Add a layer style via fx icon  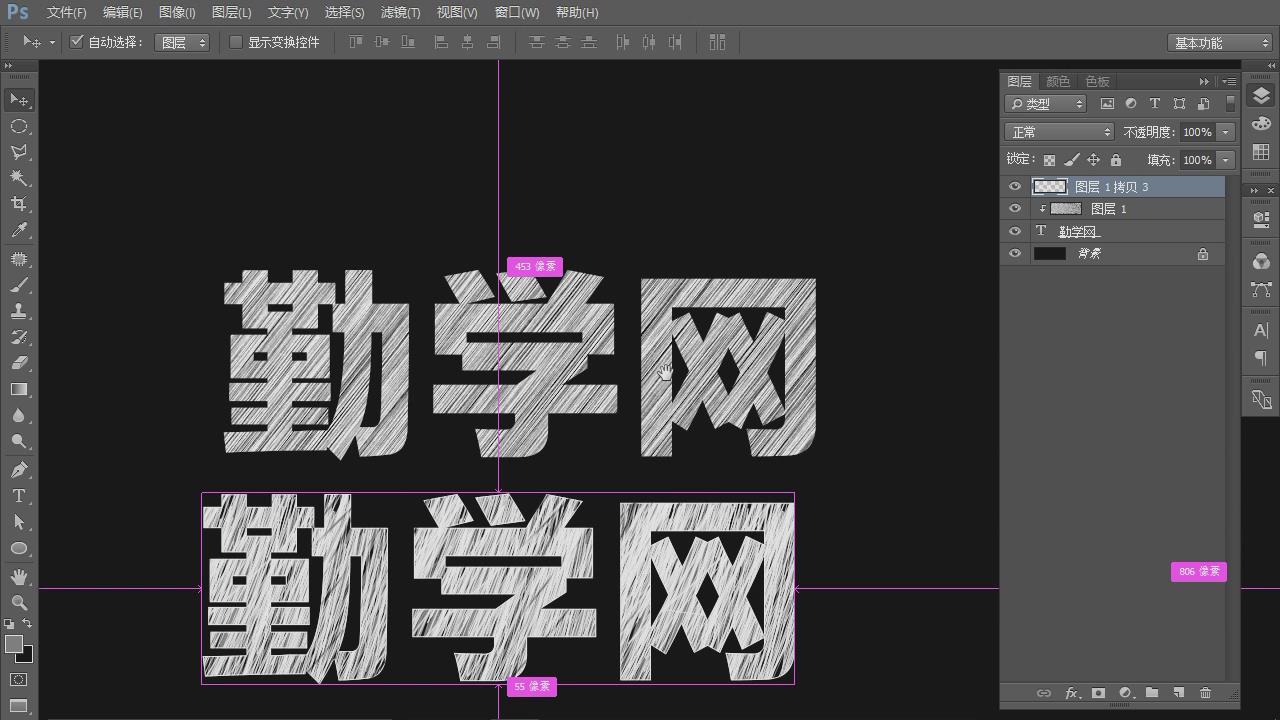[x=1071, y=693]
